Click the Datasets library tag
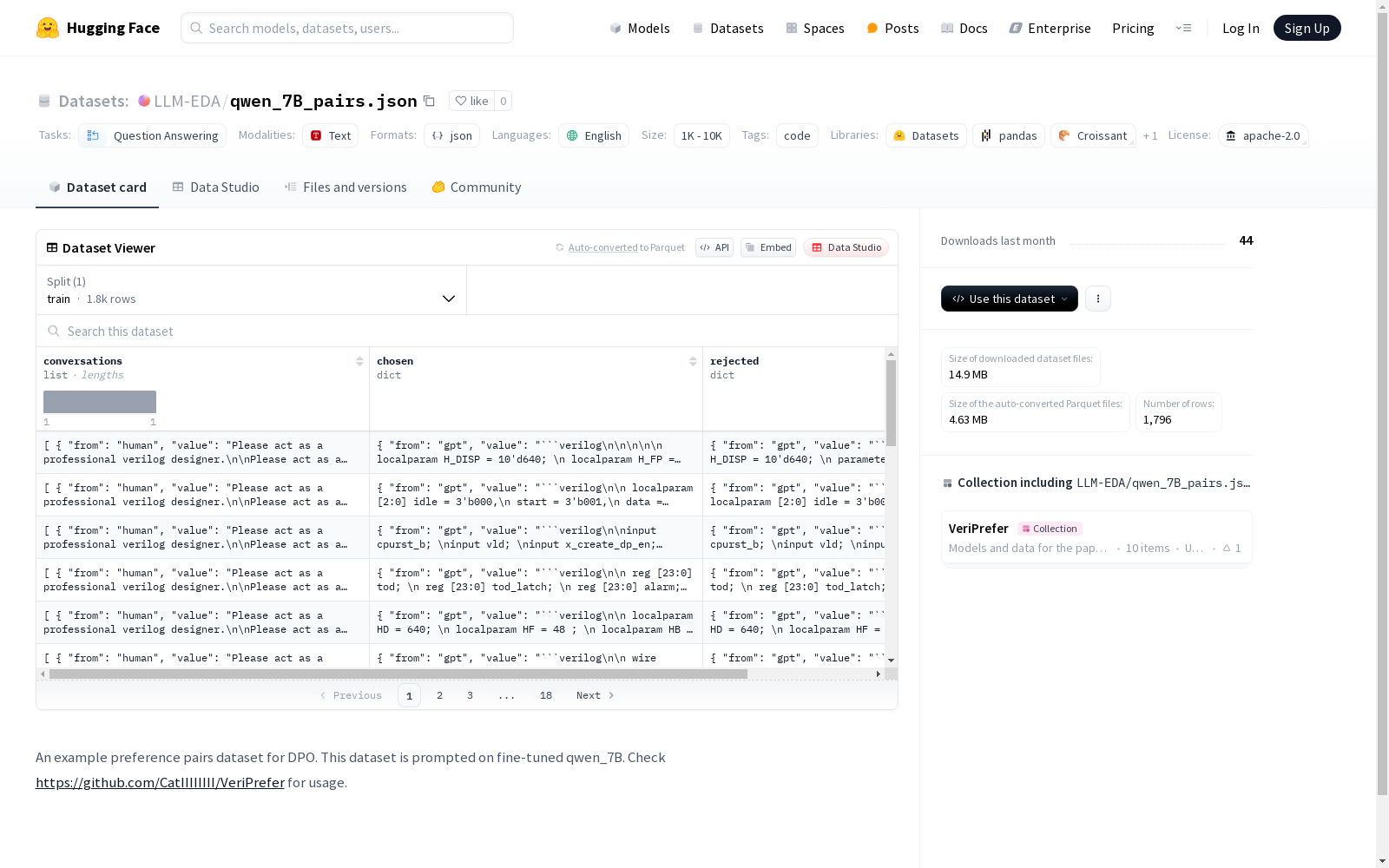1389x868 pixels. [925, 135]
